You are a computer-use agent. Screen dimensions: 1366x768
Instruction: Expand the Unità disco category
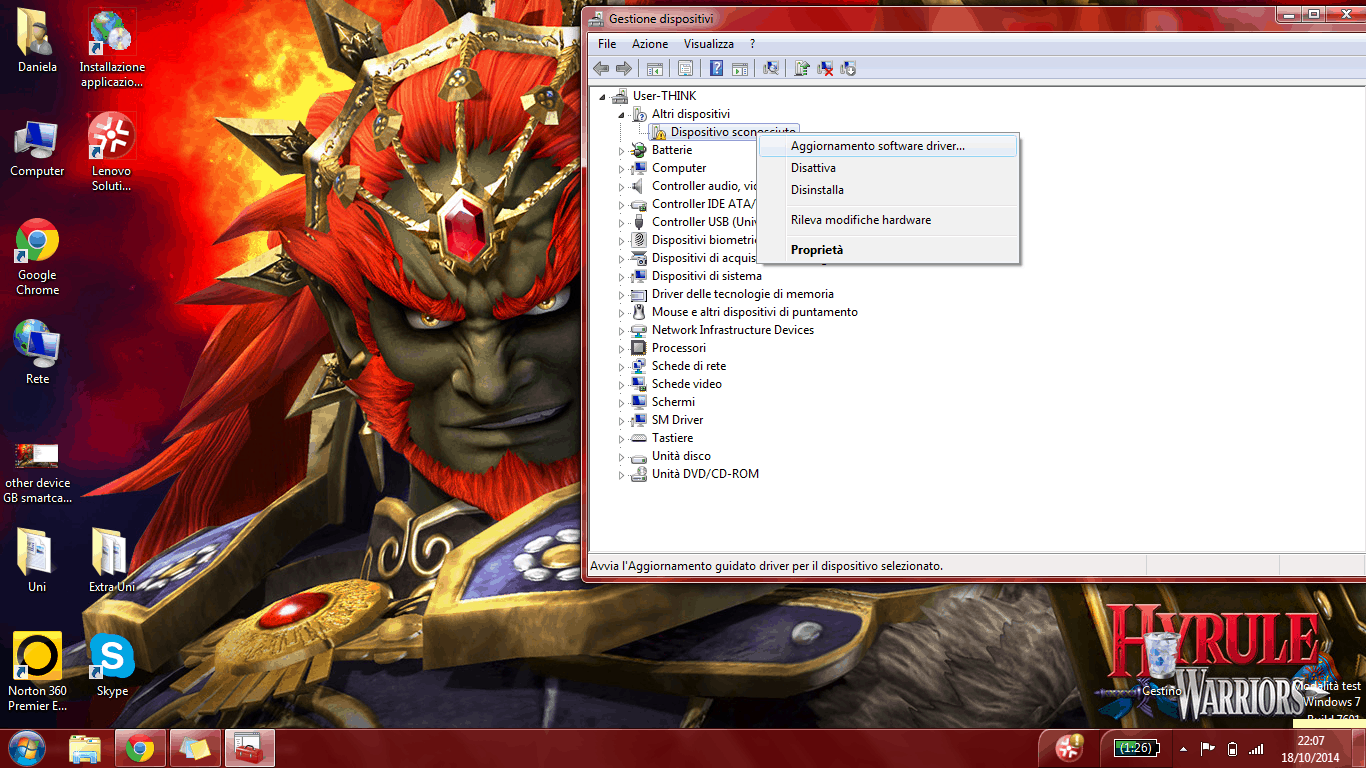[x=621, y=457]
